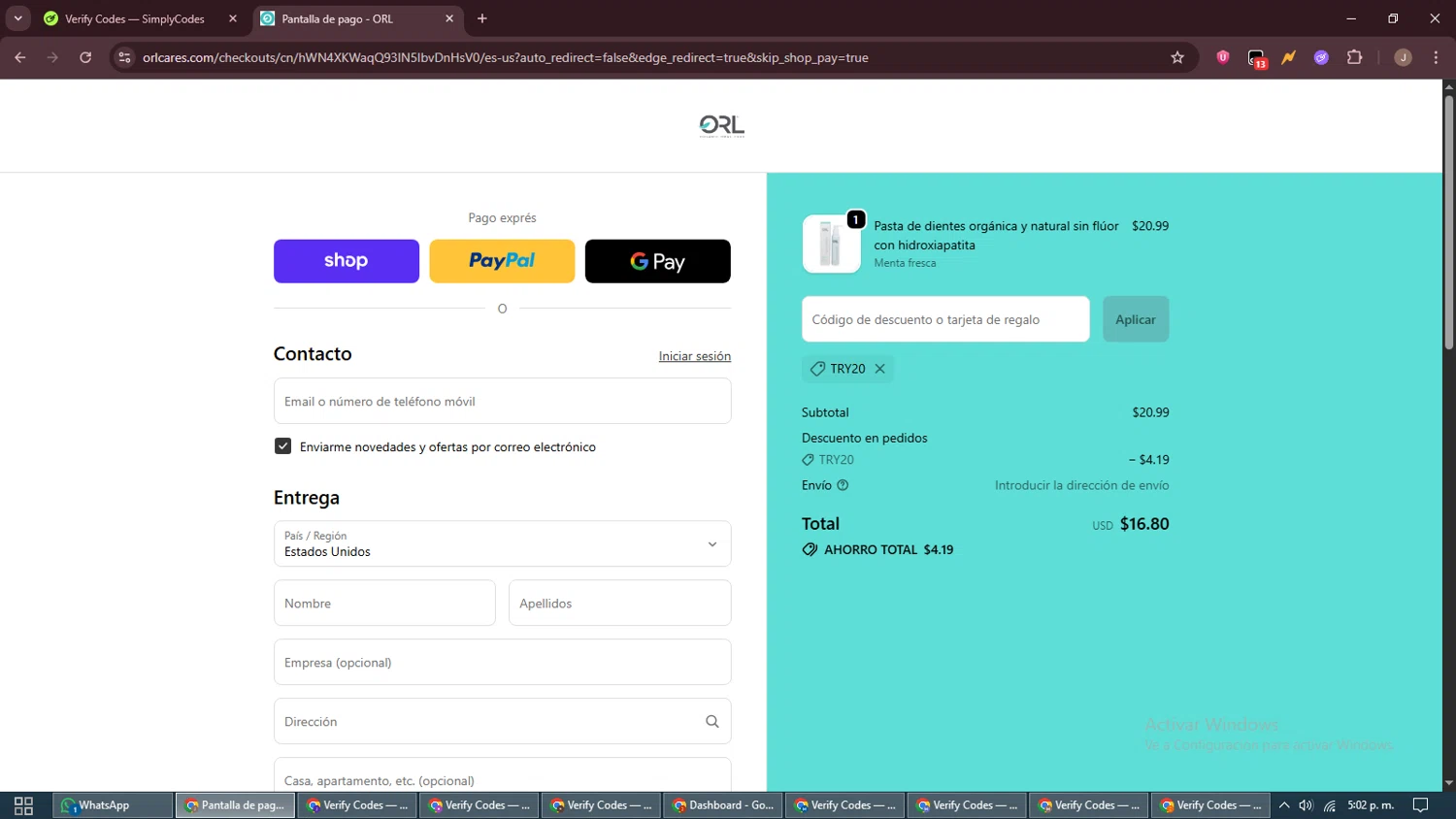Open the Extensions puzzle icon
This screenshot has height=819, width=1456.
pyautogui.click(x=1355, y=57)
